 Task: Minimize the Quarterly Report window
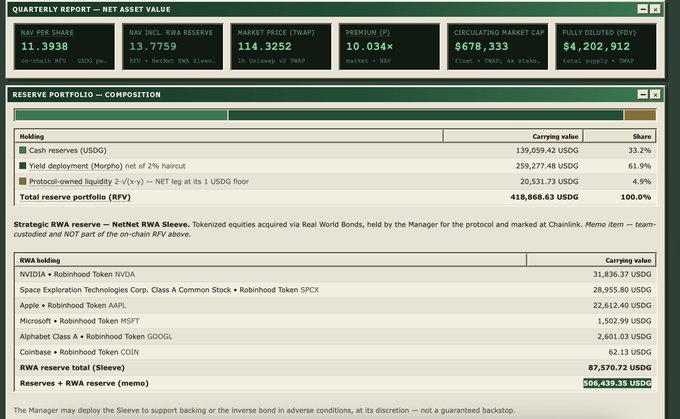coord(643,9)
